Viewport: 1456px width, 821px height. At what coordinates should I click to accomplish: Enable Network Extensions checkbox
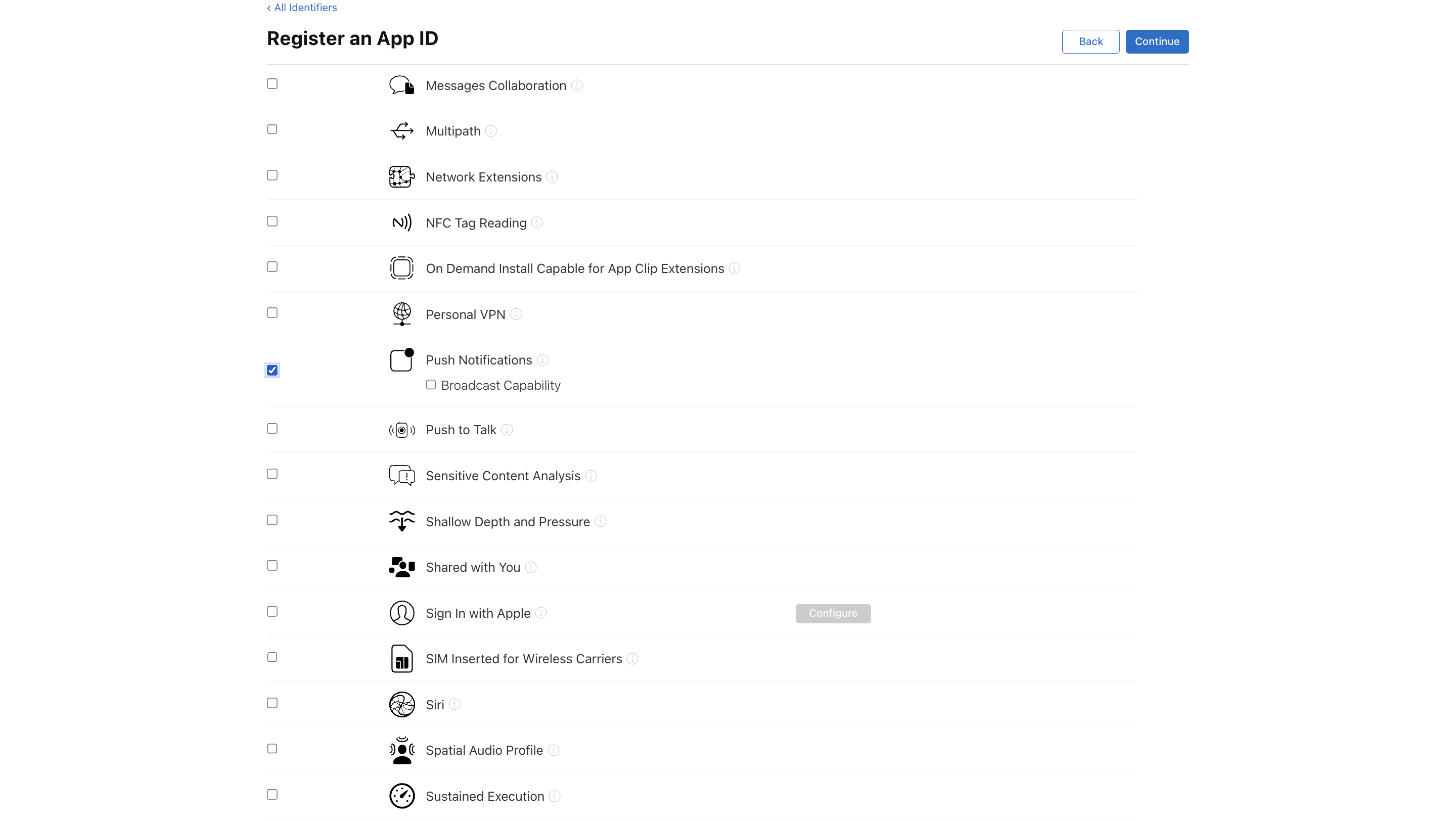[x=272, y=175]
